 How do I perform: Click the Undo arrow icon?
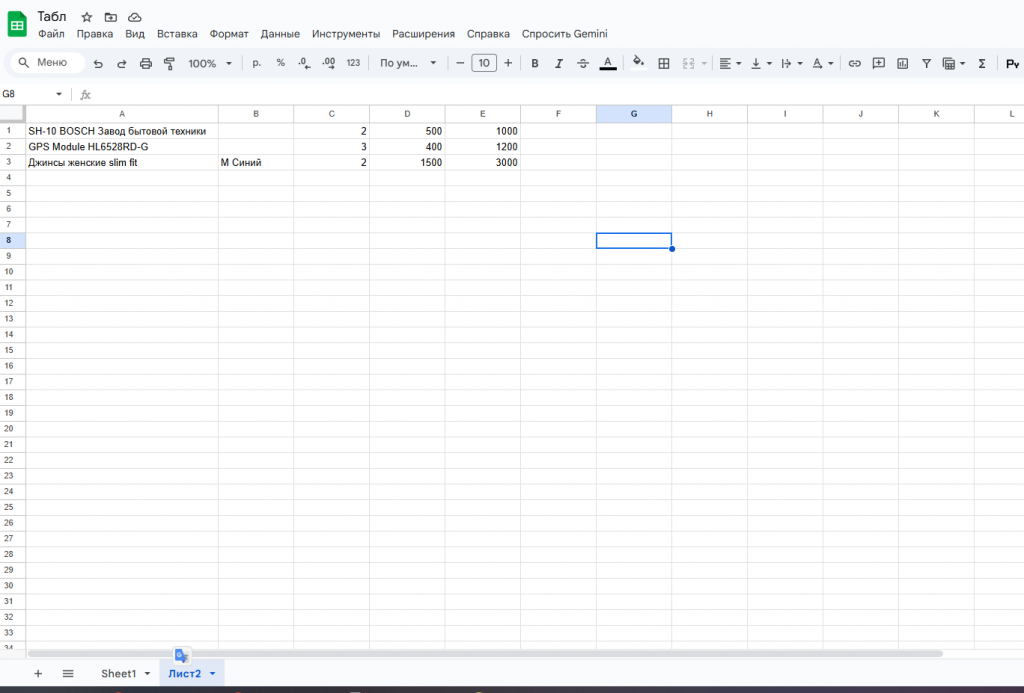point(98,63)
